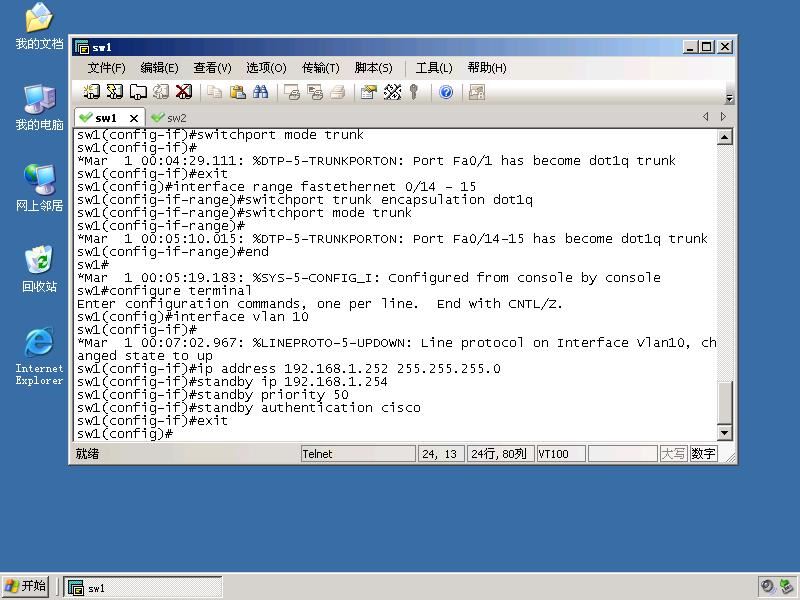Click the terminal scrollbar up arrow
Image resolution: width=800 pixels, height=600 pixels.
pos(724,137)
